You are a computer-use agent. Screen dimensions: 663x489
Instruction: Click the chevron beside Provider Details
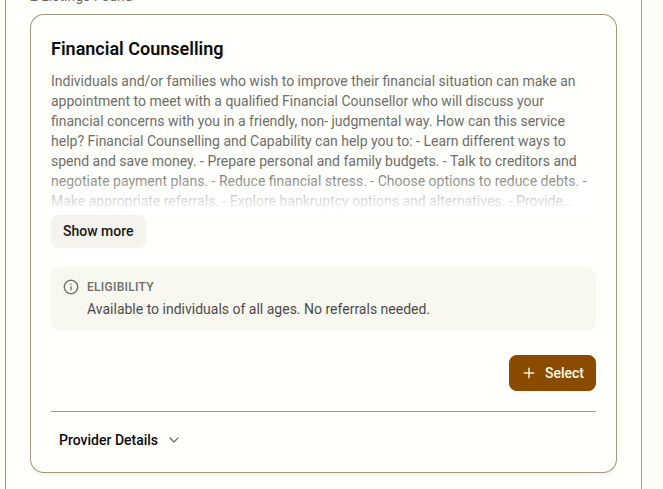point(174,440)
